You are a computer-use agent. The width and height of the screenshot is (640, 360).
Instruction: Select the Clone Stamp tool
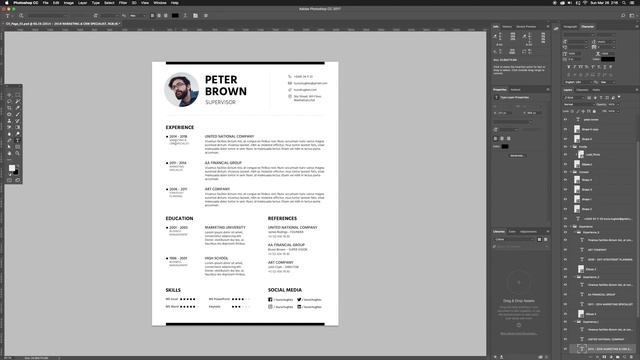tap(9, 121)
